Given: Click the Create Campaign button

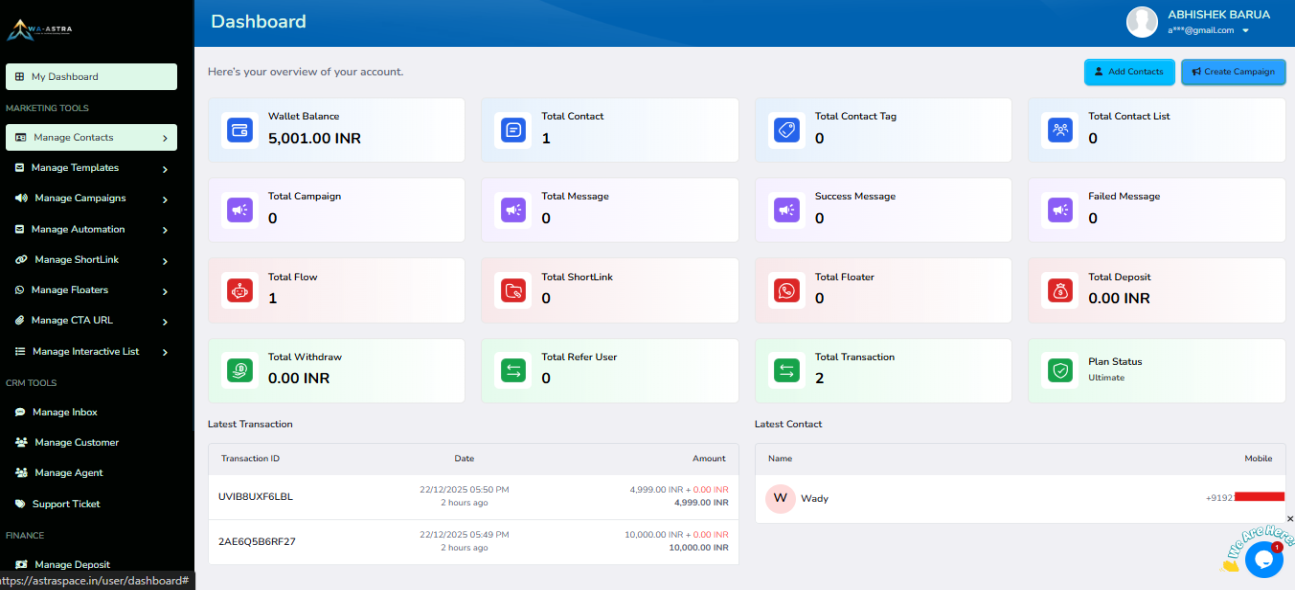Looking at the screenshot, I should click(x=1233, y=72).
